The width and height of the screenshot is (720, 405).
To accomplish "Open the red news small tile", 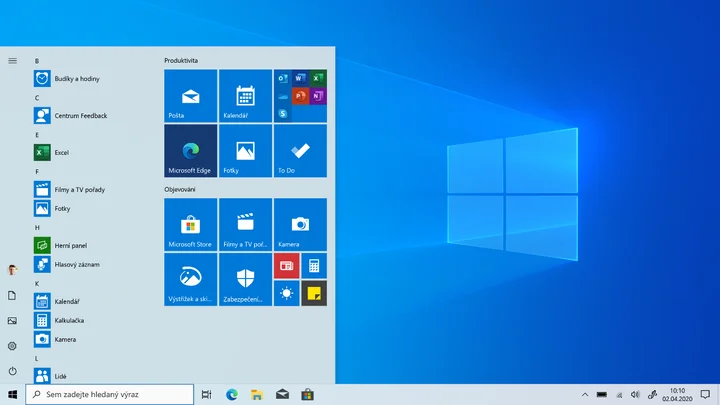I will [287, 266].
